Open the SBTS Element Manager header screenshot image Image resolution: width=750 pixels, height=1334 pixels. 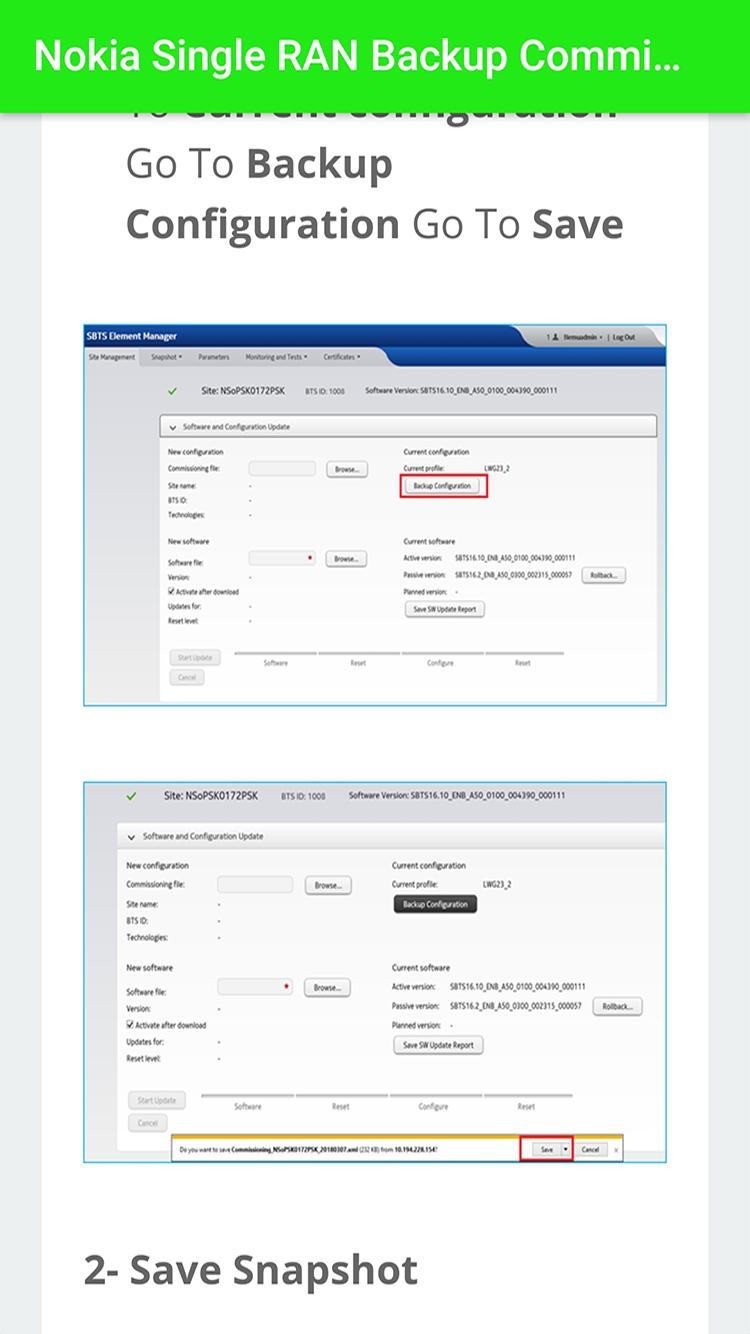(375, 514)
